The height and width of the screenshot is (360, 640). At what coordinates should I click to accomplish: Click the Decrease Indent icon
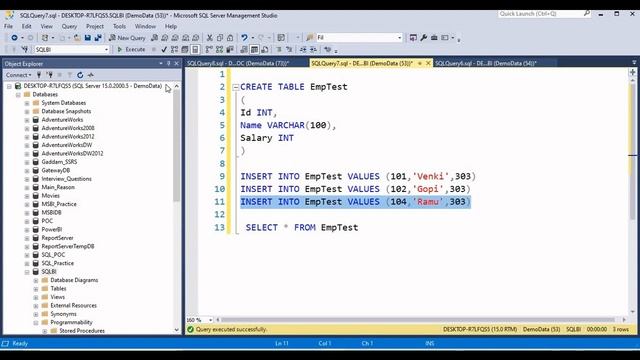[x=303, y=49]
